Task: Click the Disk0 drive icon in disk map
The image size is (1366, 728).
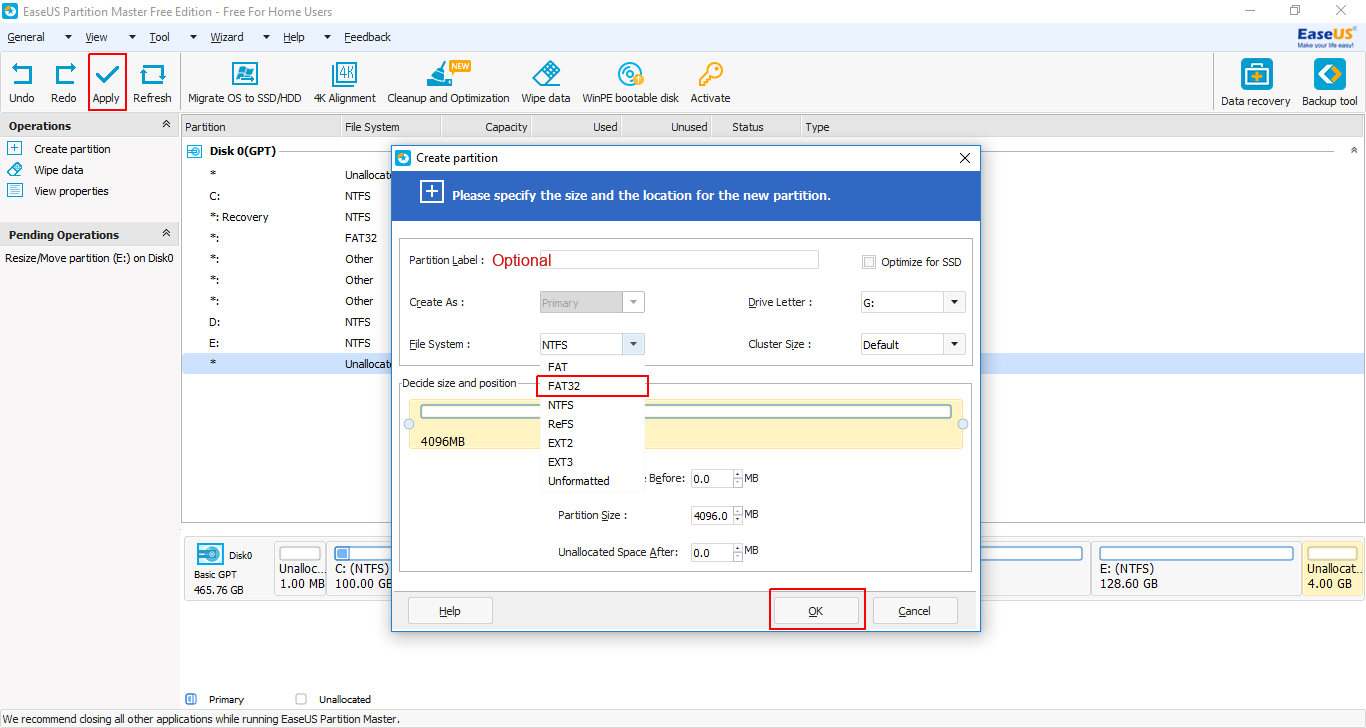Action: click(x=210, y=555)
